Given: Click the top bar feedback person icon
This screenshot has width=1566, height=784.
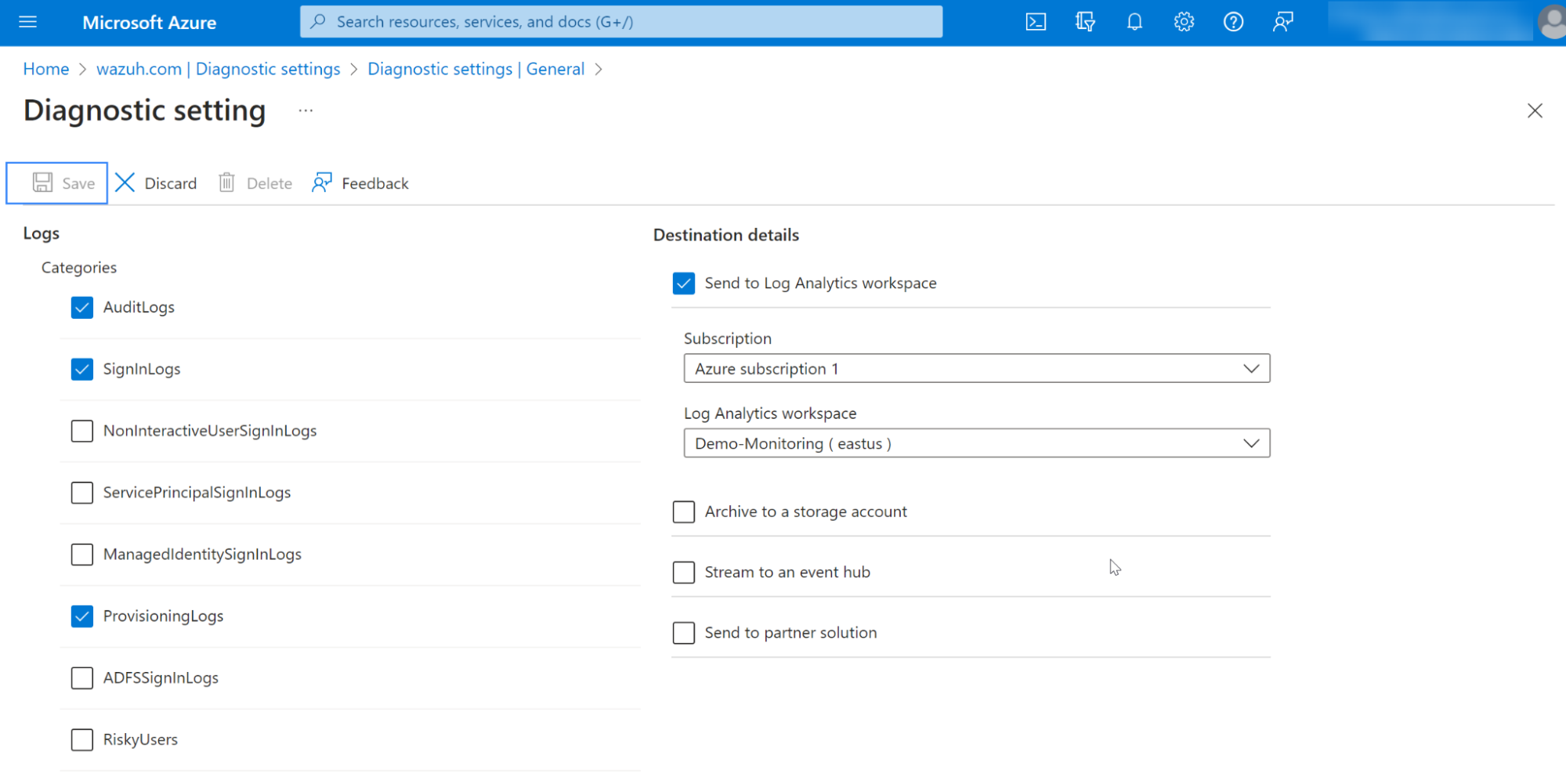Looking at the screenshot, I should (x=1282, y=22).
